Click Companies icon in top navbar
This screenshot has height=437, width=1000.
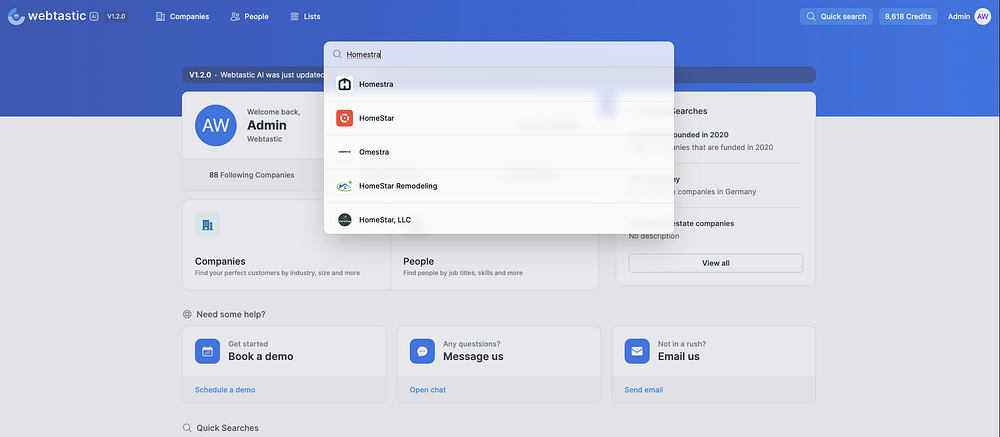160,17
